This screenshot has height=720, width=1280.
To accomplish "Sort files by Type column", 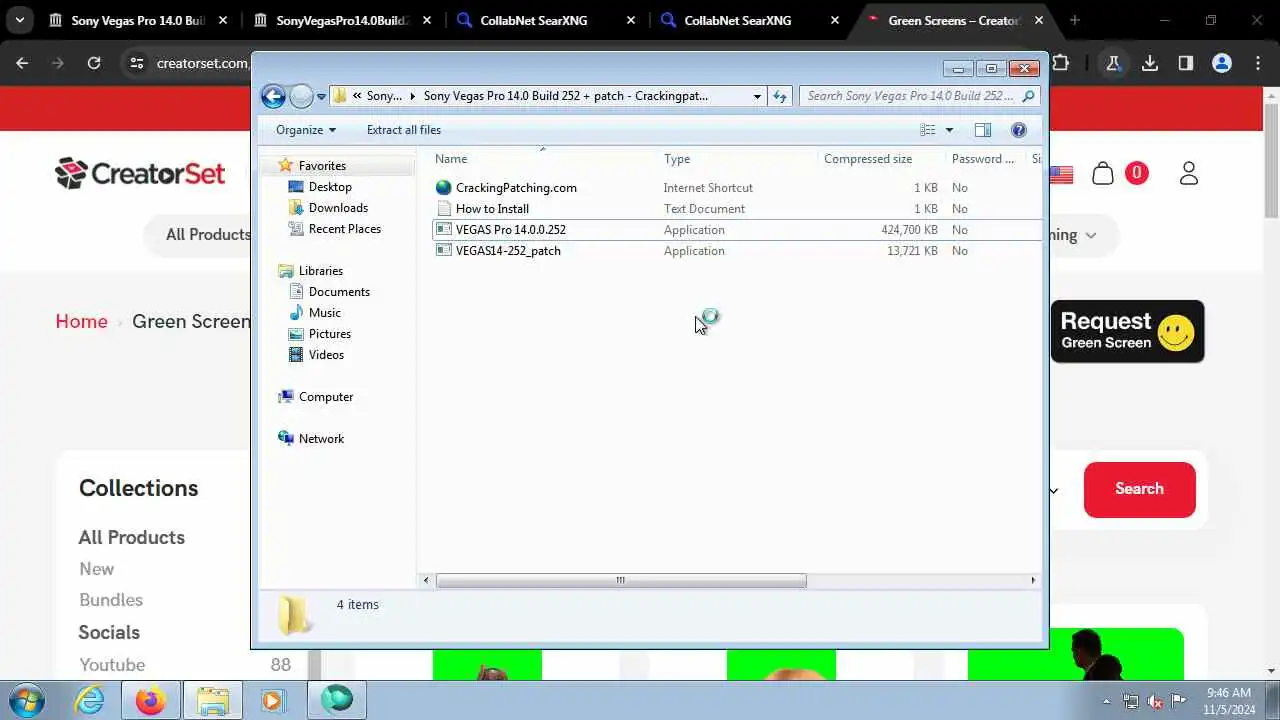I will (677, 159).
